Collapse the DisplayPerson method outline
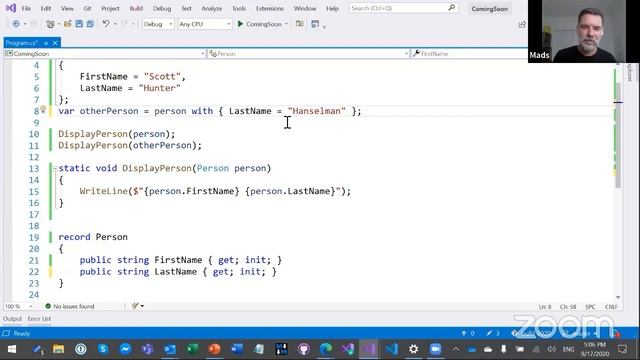 55,168
